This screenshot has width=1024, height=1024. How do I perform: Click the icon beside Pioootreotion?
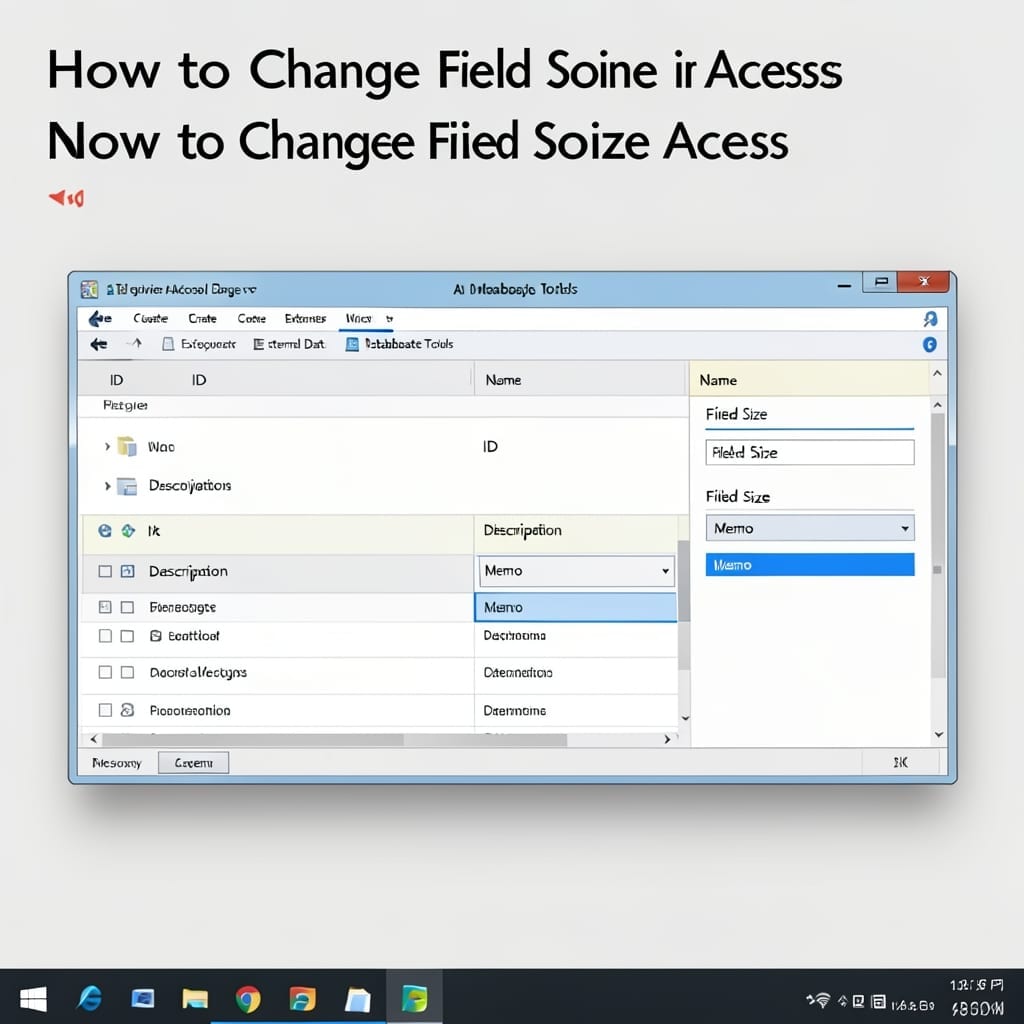(x=127, y=710)
